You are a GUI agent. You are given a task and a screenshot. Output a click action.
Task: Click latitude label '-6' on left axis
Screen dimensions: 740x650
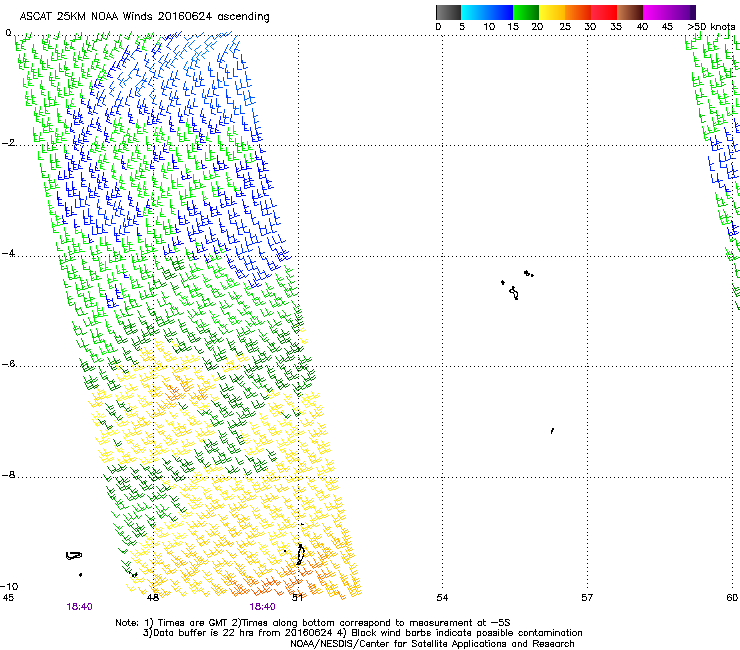point(8,364)
